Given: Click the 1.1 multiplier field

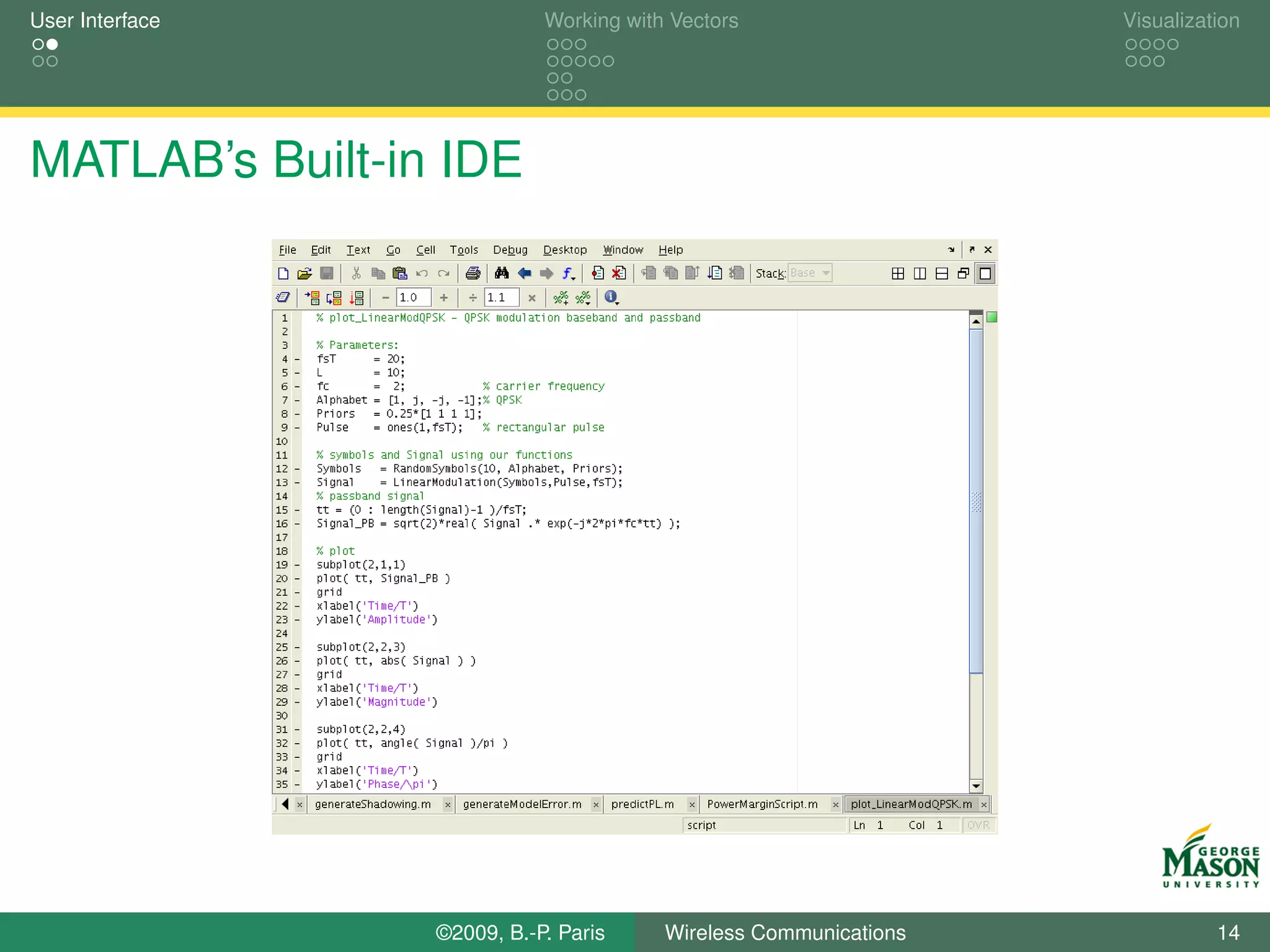Looking at the screenshot, I should [x=502, y=297].
